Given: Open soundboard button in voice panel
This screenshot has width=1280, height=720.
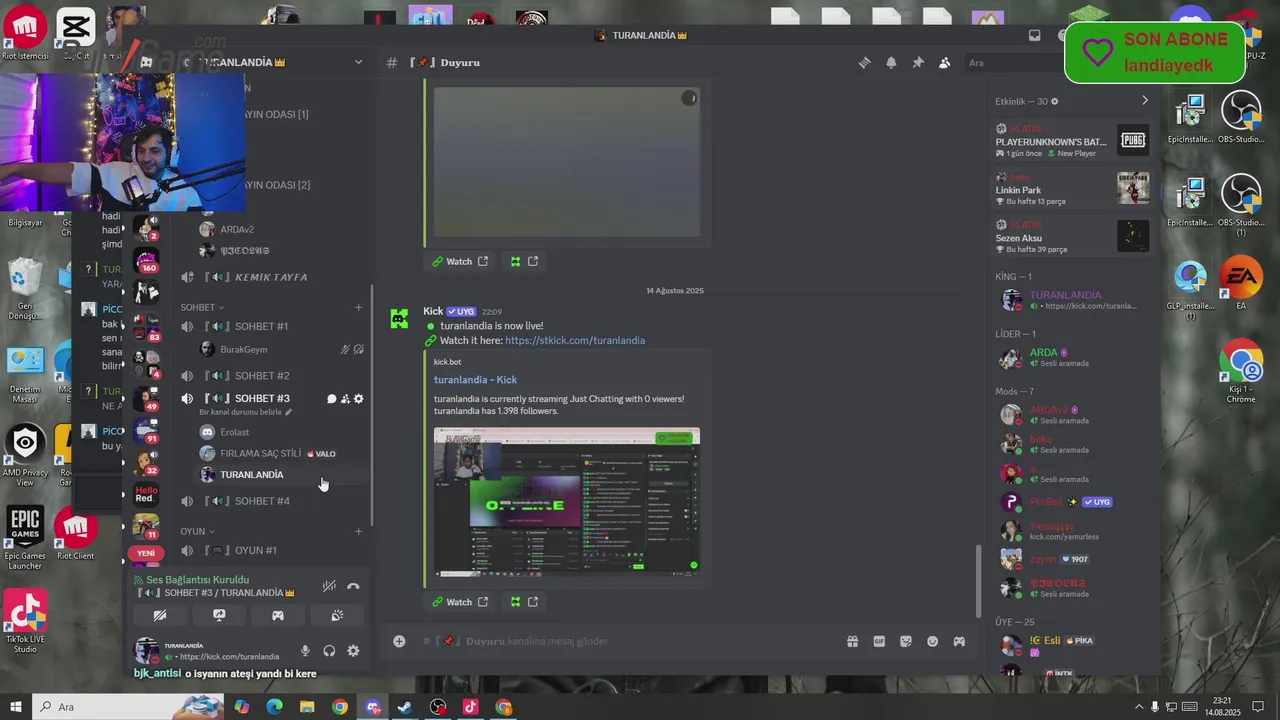Looking at the screenshot, I should click(337, 615).
